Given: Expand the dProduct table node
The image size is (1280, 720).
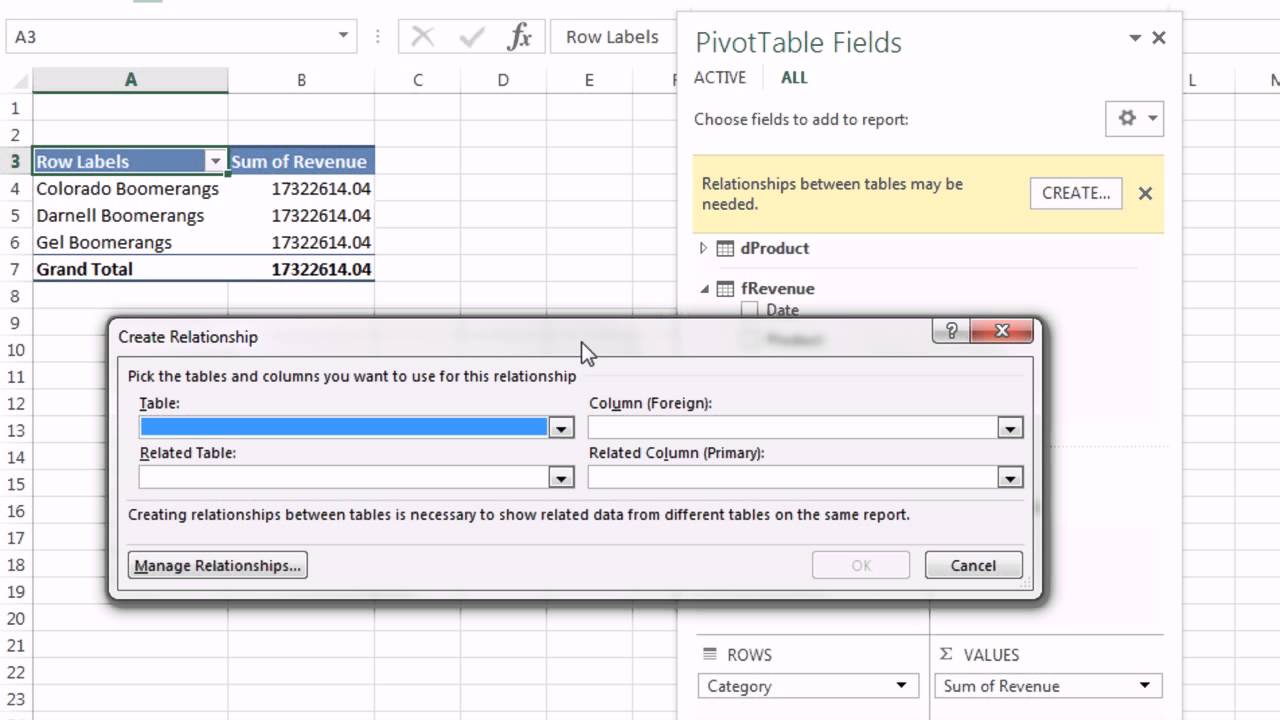Looking at the screenshot, I should pos(703,248).
